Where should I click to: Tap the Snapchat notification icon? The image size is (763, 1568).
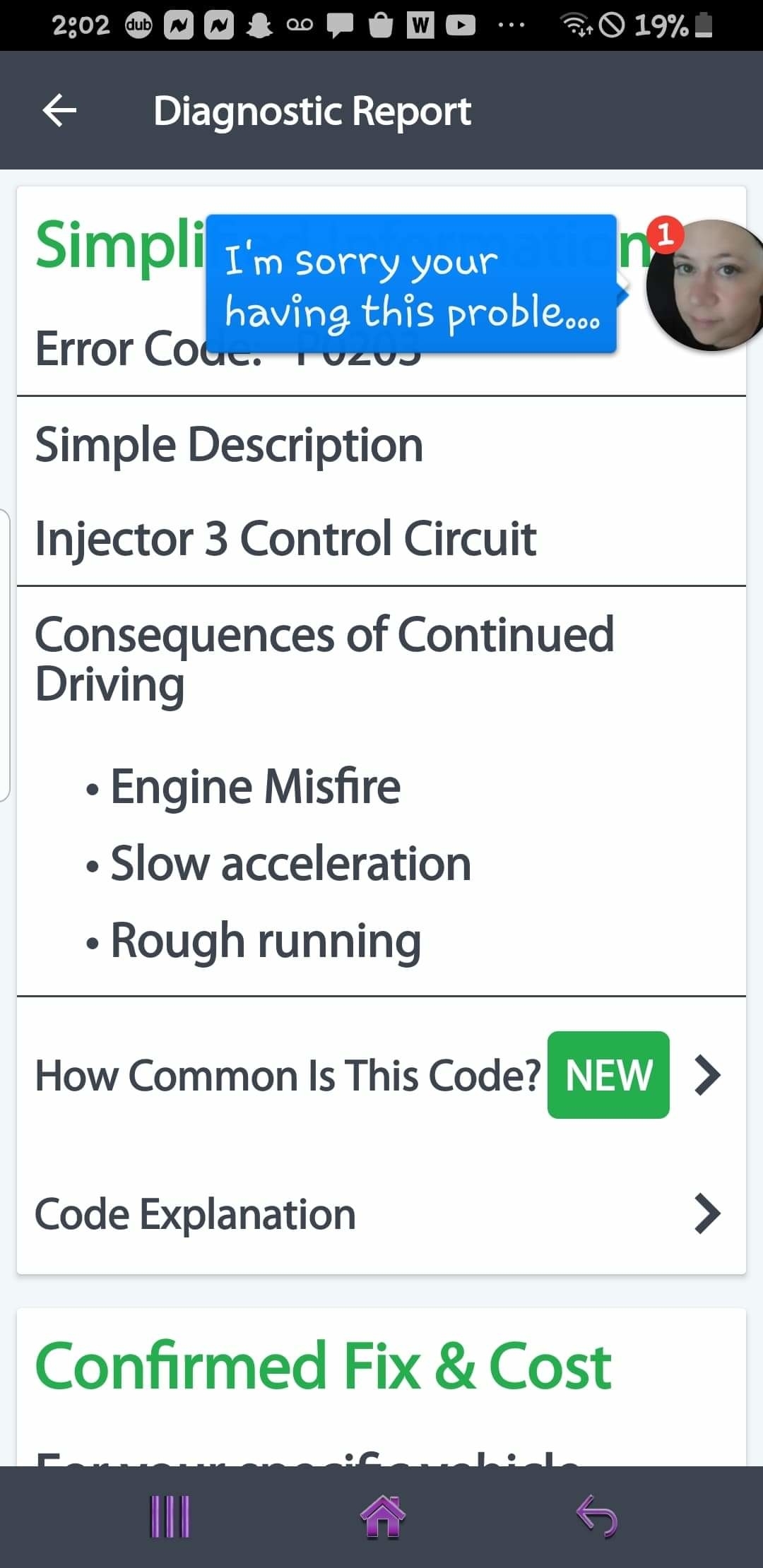click(x=259, y=26)
